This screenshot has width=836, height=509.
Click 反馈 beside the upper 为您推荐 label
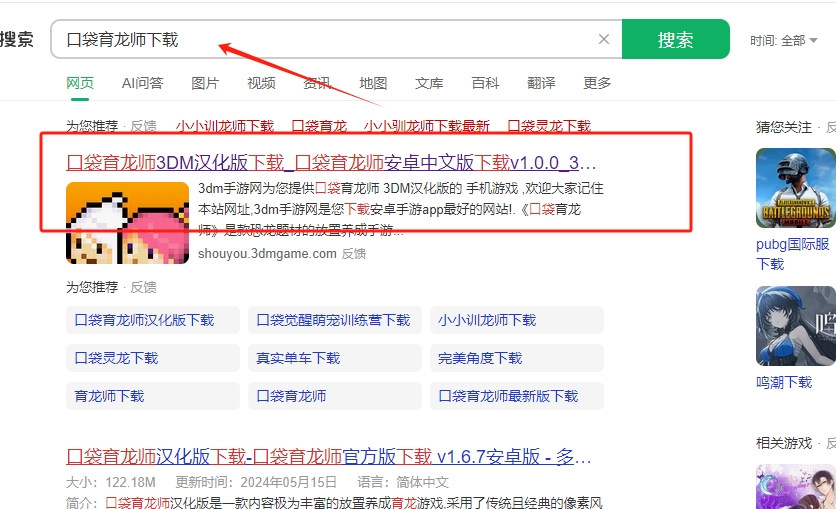(143, 126)
